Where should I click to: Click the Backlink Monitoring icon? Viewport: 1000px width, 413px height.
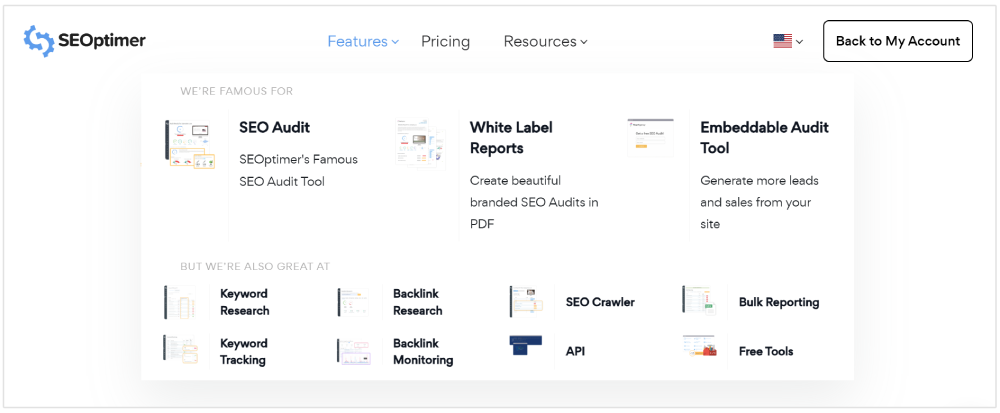pos(354,351)
